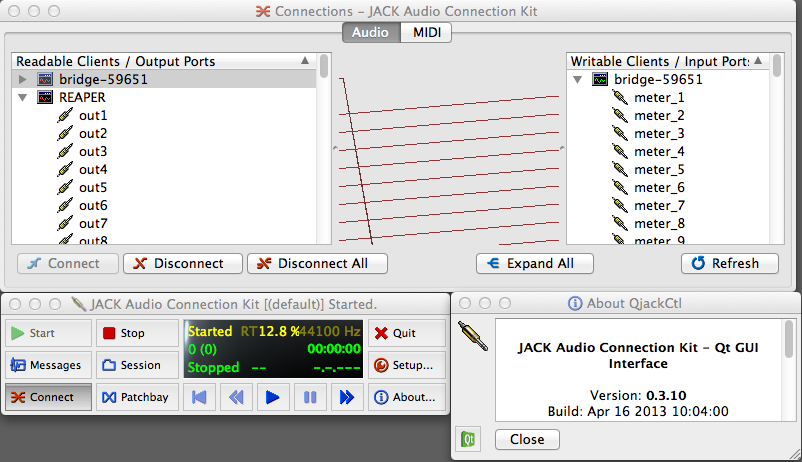Select out7 port plug icon
Image resolution: width=802 pixels, height=462 pixels.
coord(65,224)
